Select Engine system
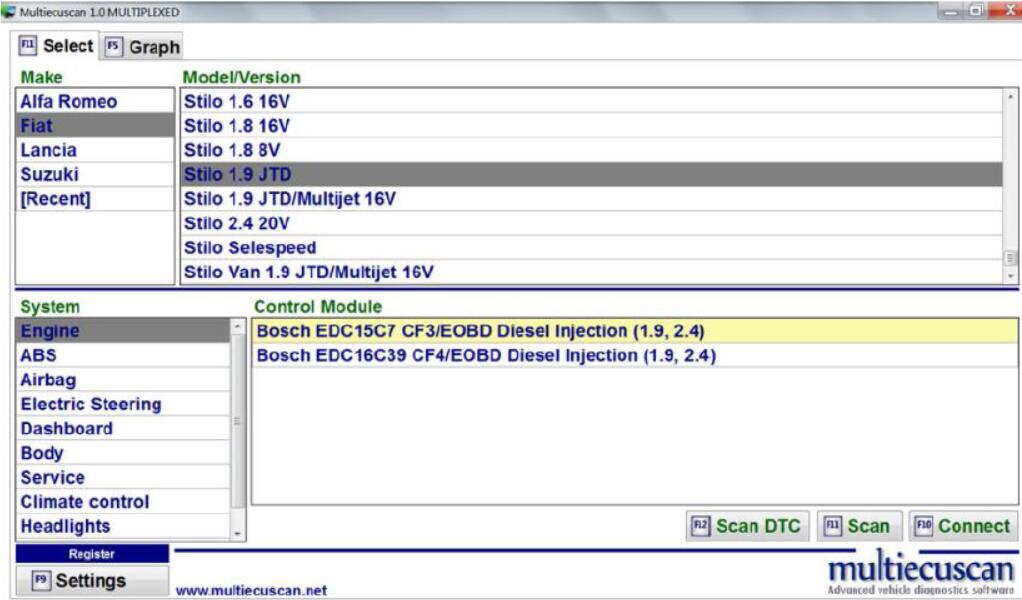The height and width of the screenshot is (600, 1022). (x=123, y=331)
